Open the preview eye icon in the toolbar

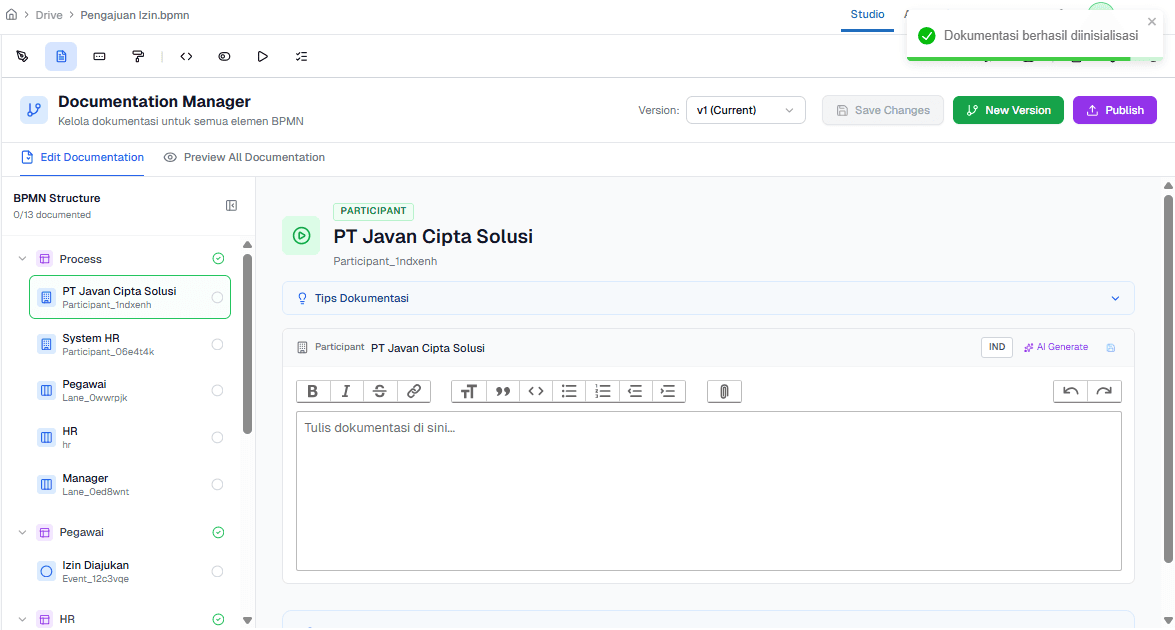[x=224, y=56]
